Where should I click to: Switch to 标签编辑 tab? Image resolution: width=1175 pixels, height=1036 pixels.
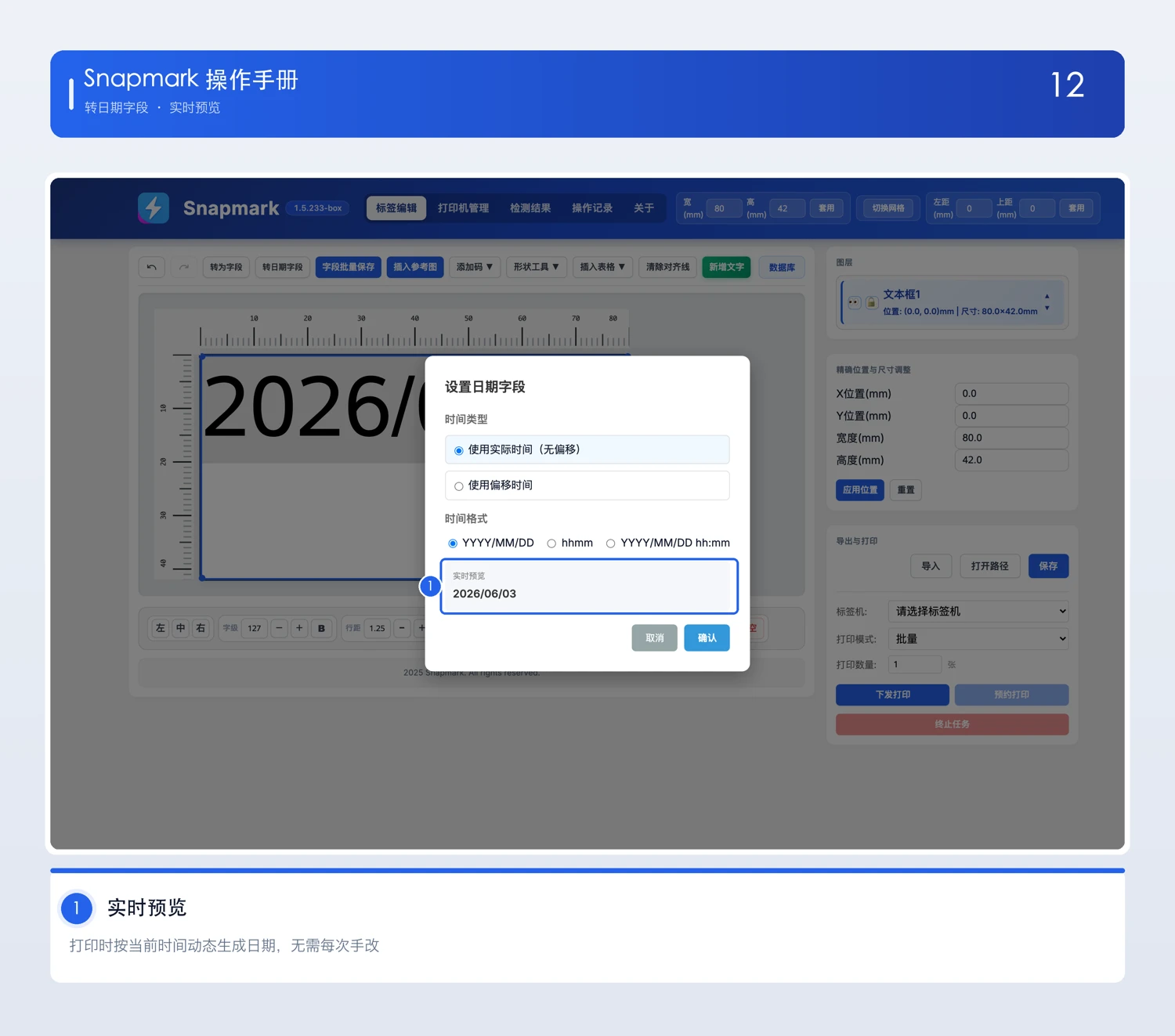point(396,208)
